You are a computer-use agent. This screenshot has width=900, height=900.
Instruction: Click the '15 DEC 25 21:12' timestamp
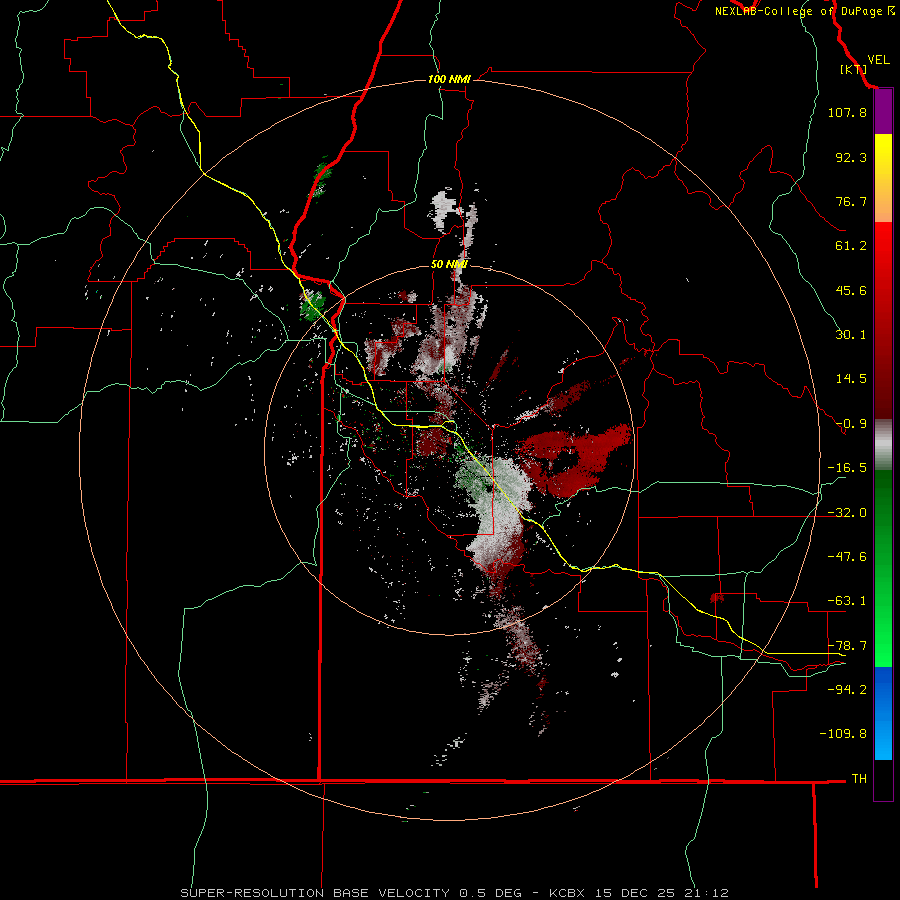pos(661,893)
